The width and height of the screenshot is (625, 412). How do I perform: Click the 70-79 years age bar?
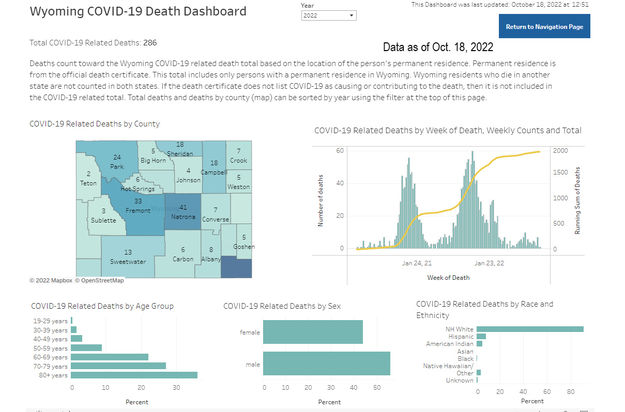[118, 366]
